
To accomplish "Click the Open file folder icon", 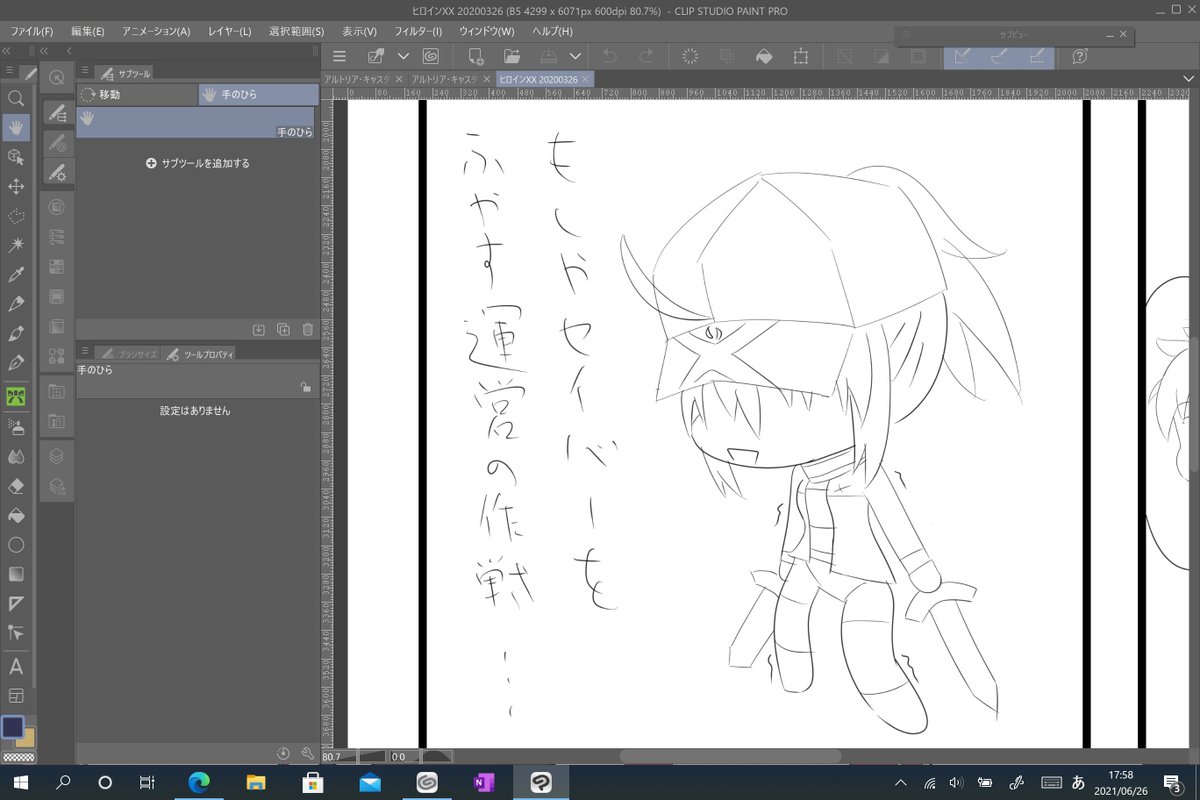I will coord(511,56).
